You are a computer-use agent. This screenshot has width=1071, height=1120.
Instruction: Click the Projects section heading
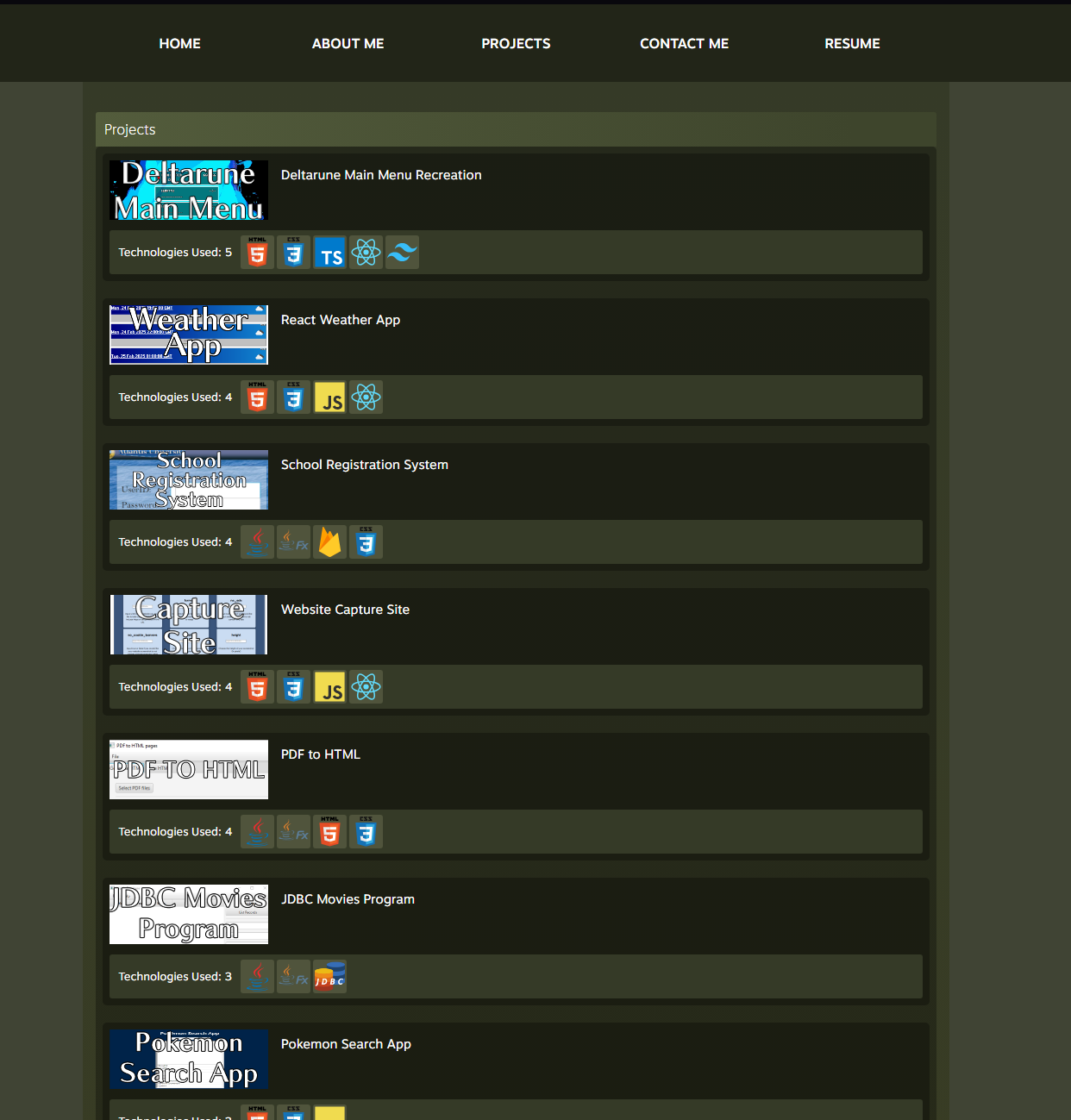coord(130,129)
